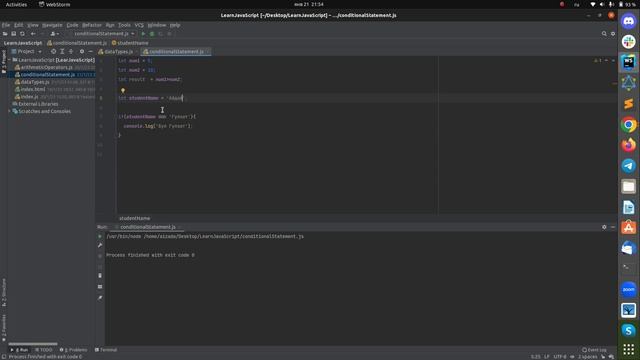Open the Help menu

(x=175, y=25)
